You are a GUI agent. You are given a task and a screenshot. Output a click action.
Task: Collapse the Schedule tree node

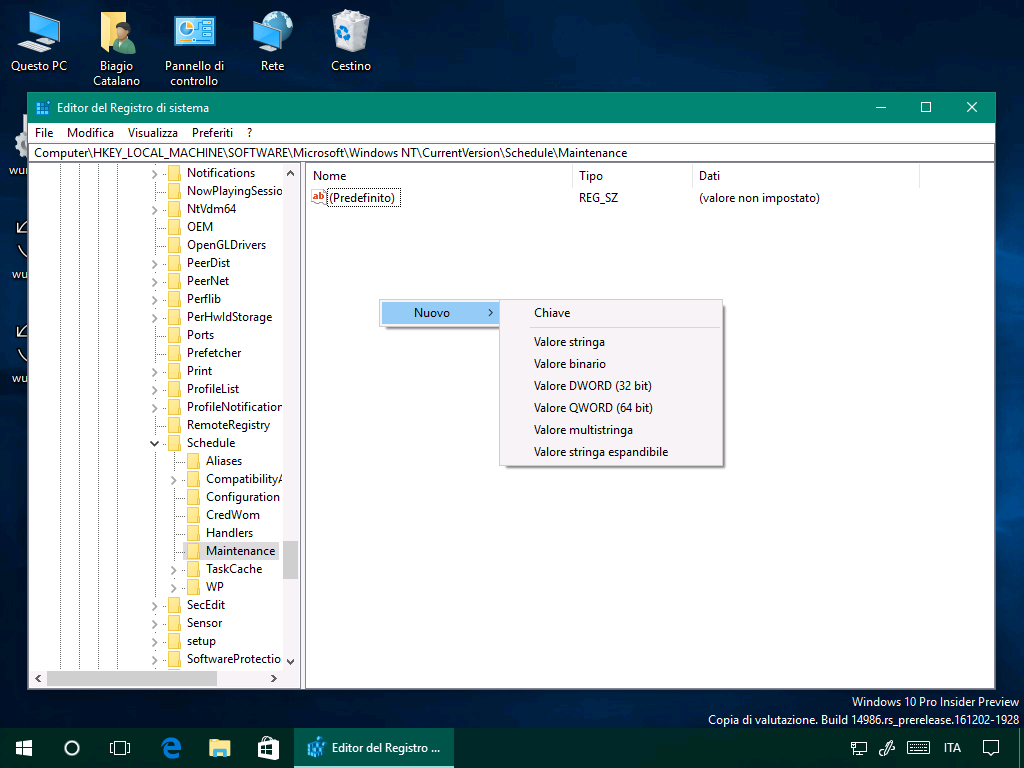tap(155, 443)
